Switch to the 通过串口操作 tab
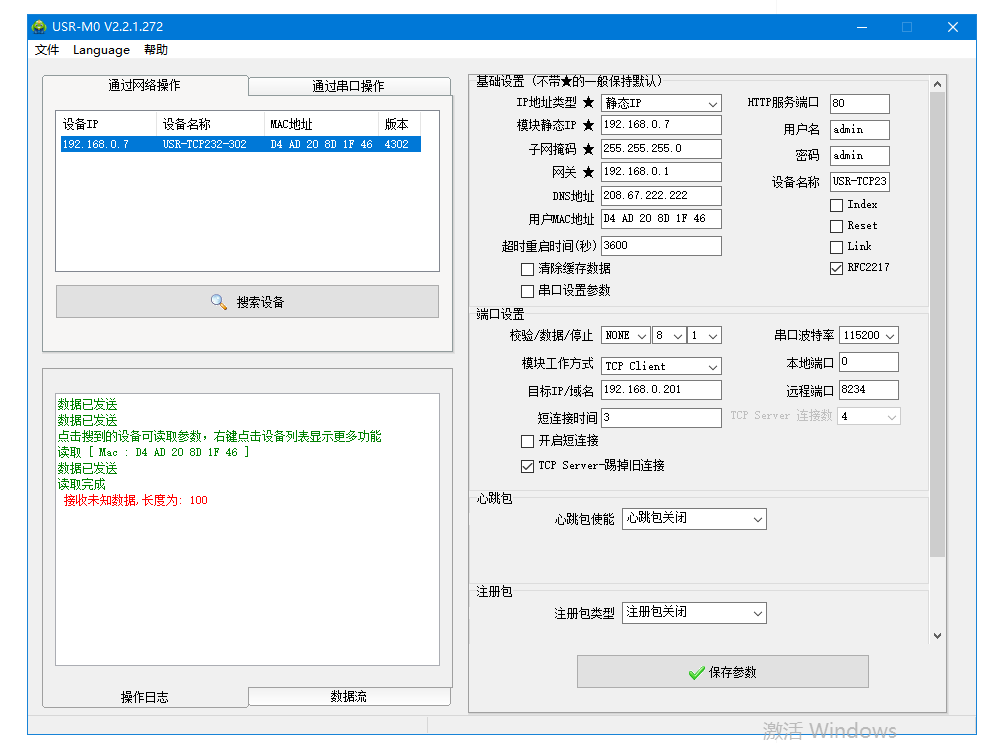985x743 pixels. 348,87
